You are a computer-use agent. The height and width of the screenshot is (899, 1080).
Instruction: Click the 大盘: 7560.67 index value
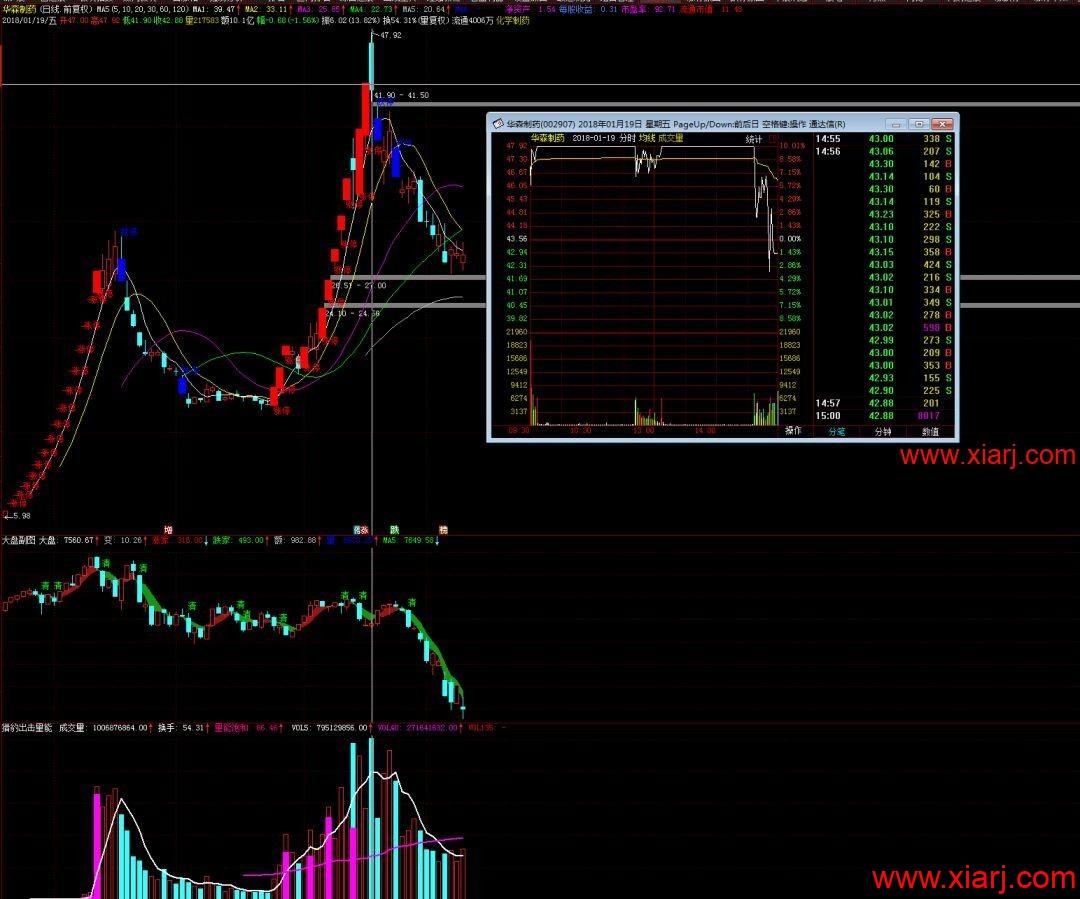point(66,540)
